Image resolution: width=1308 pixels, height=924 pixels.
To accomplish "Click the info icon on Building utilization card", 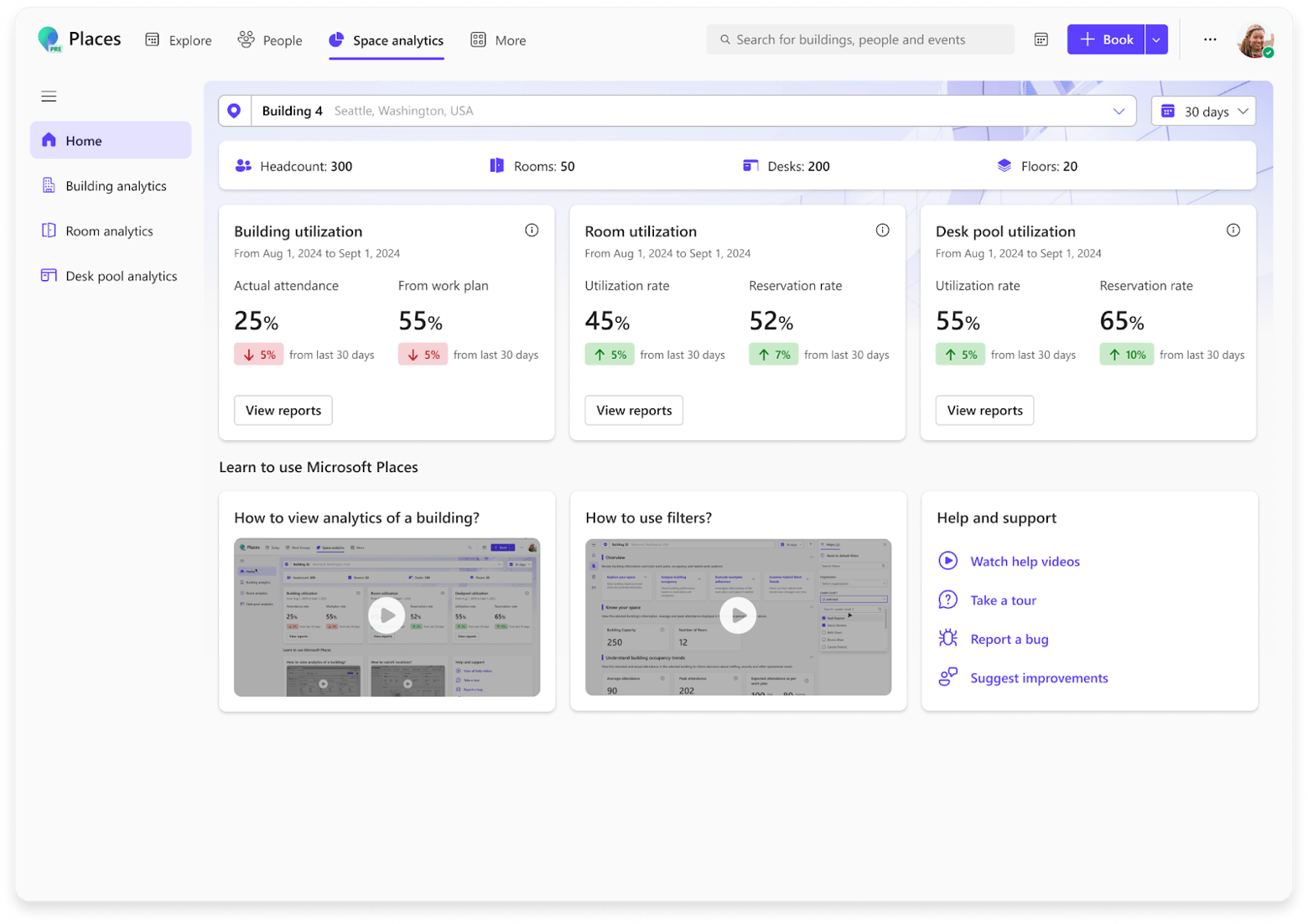I will (532, 230).
